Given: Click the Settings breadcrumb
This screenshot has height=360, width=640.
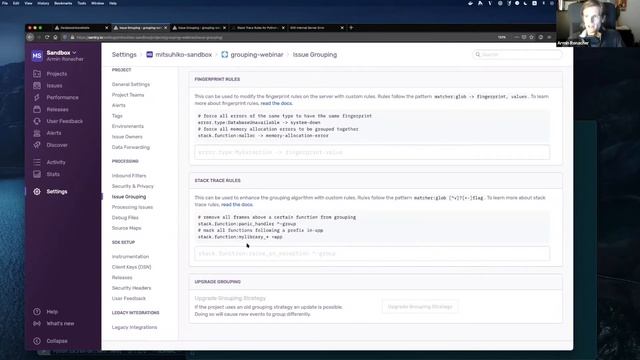Looking at the screenshot, I should point(124,54).
